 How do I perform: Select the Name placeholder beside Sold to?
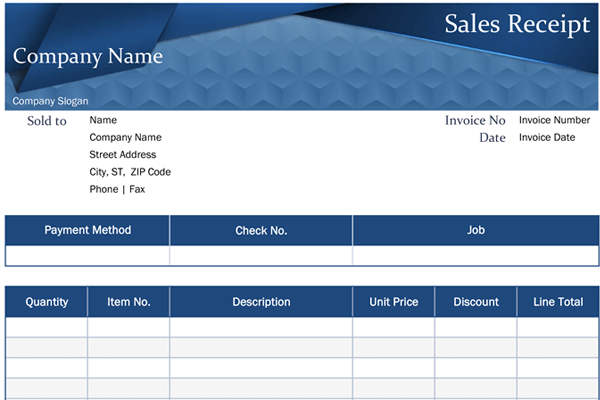click(x=103, y=120)
